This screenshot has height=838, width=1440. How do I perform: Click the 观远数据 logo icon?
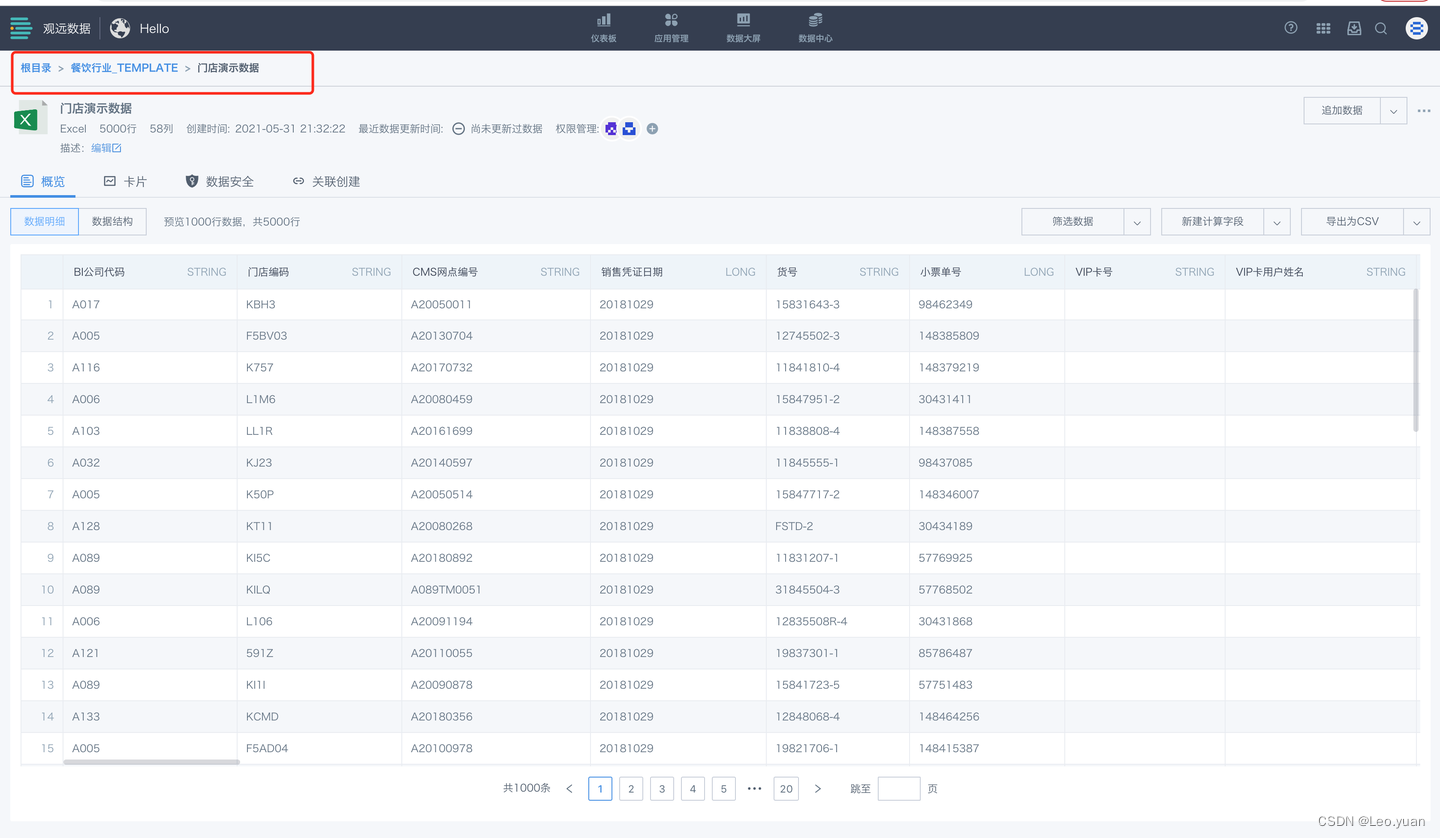pyautogui.click(x=21, y=28)
